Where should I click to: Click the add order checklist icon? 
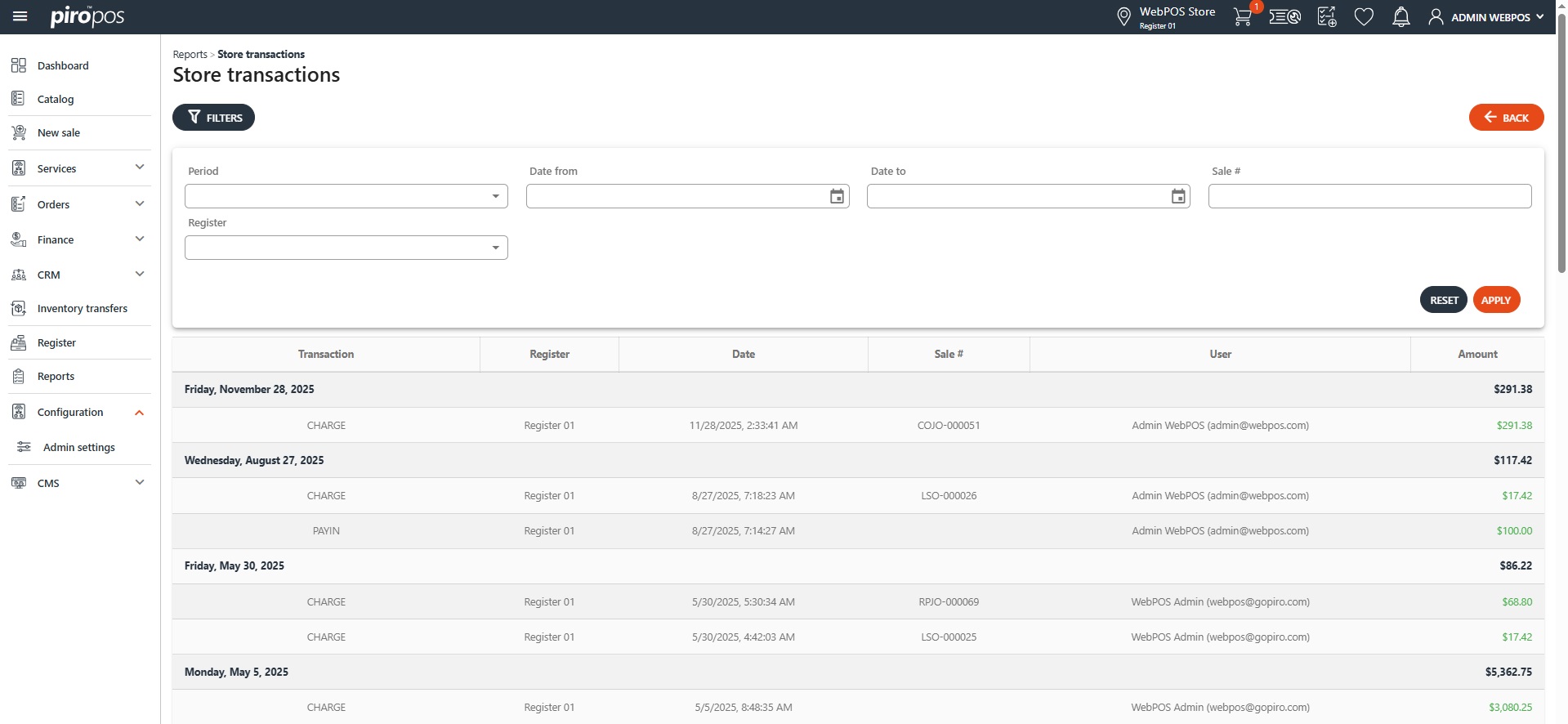1327,17
